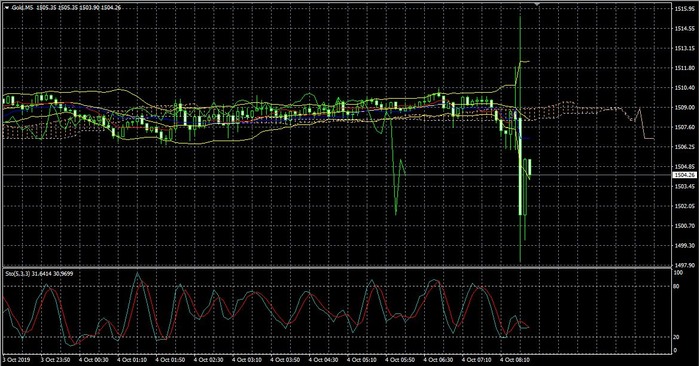Click the horizontal bid price line
700x366 pixels.
[337, 175]
